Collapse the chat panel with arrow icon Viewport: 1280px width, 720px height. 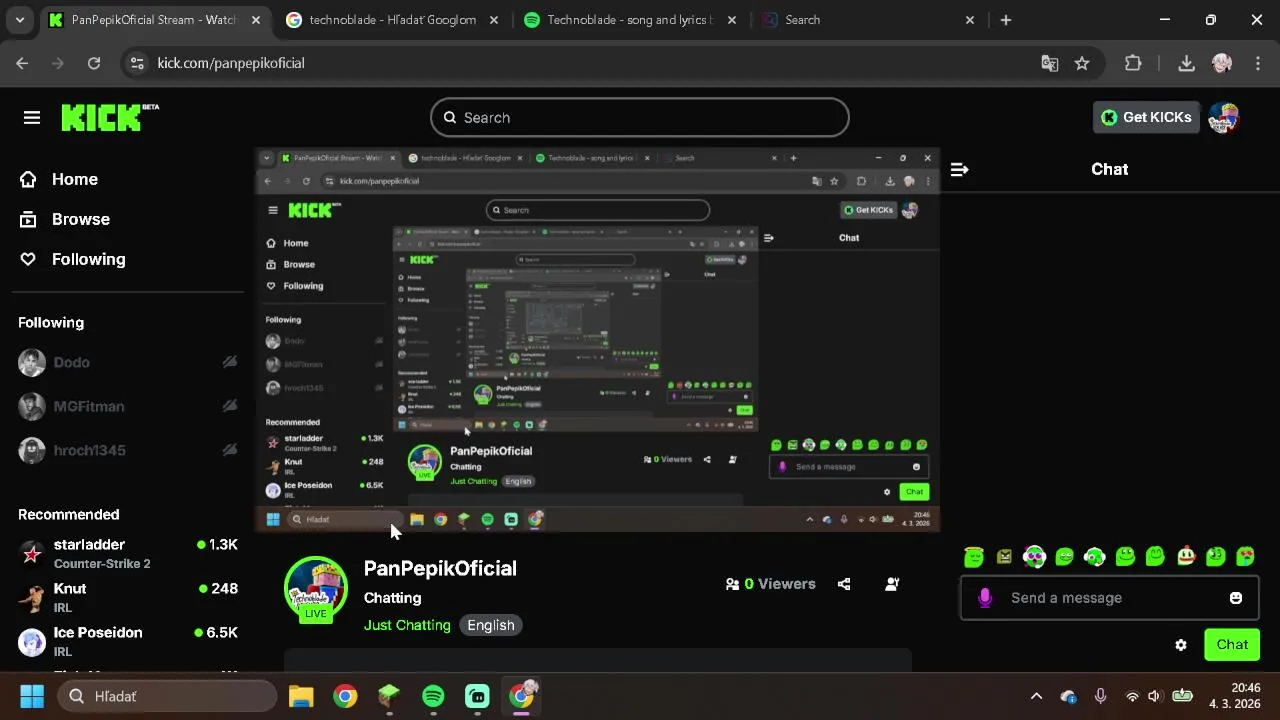(x=959, y=170)
